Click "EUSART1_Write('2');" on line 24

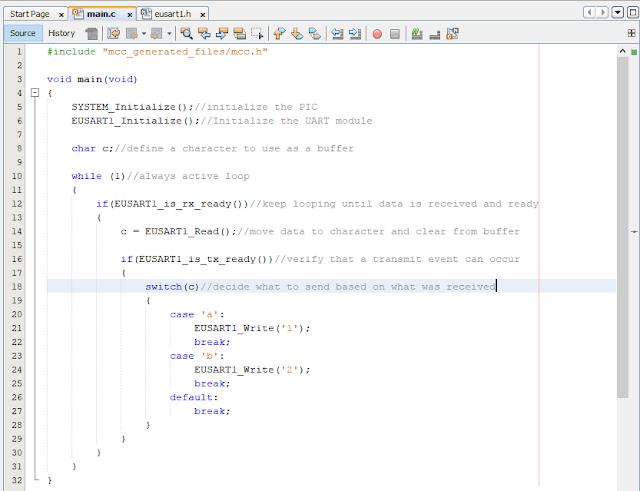252,370
